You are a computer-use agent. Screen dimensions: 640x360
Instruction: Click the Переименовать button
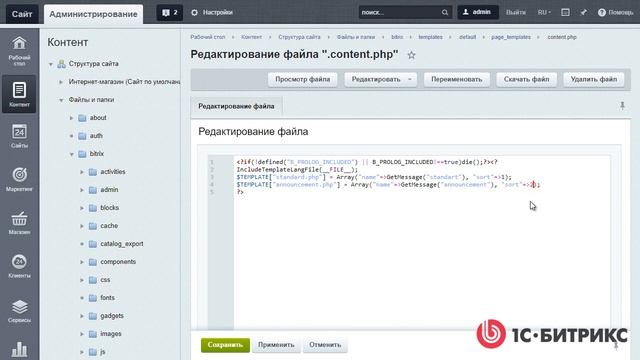pos(457,79)
